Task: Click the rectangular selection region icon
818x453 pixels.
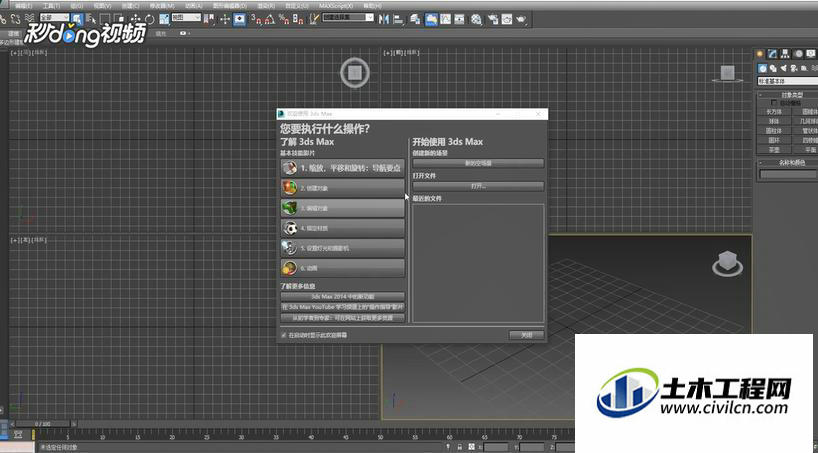Action: click(105, 19)
